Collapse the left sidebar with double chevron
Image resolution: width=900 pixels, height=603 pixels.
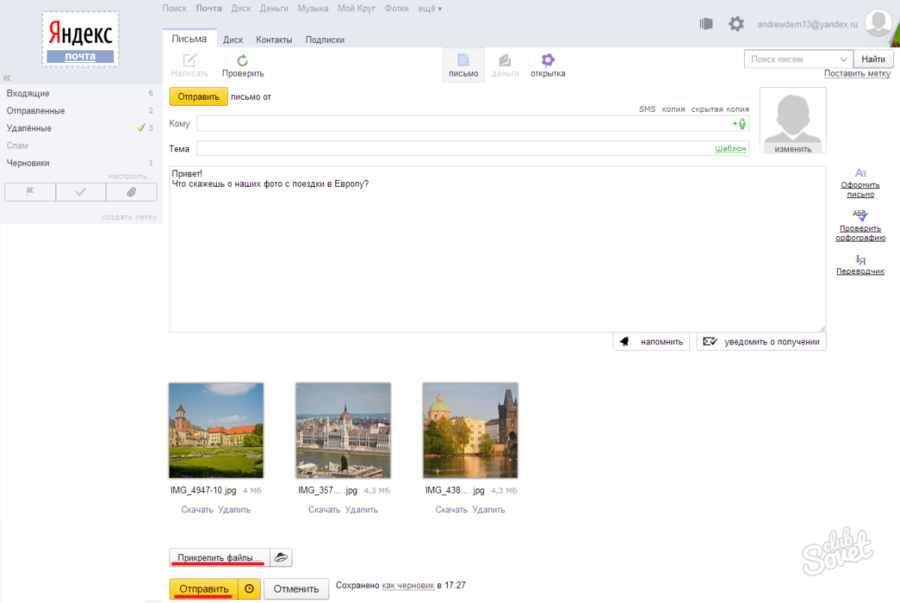click(7, 77)
